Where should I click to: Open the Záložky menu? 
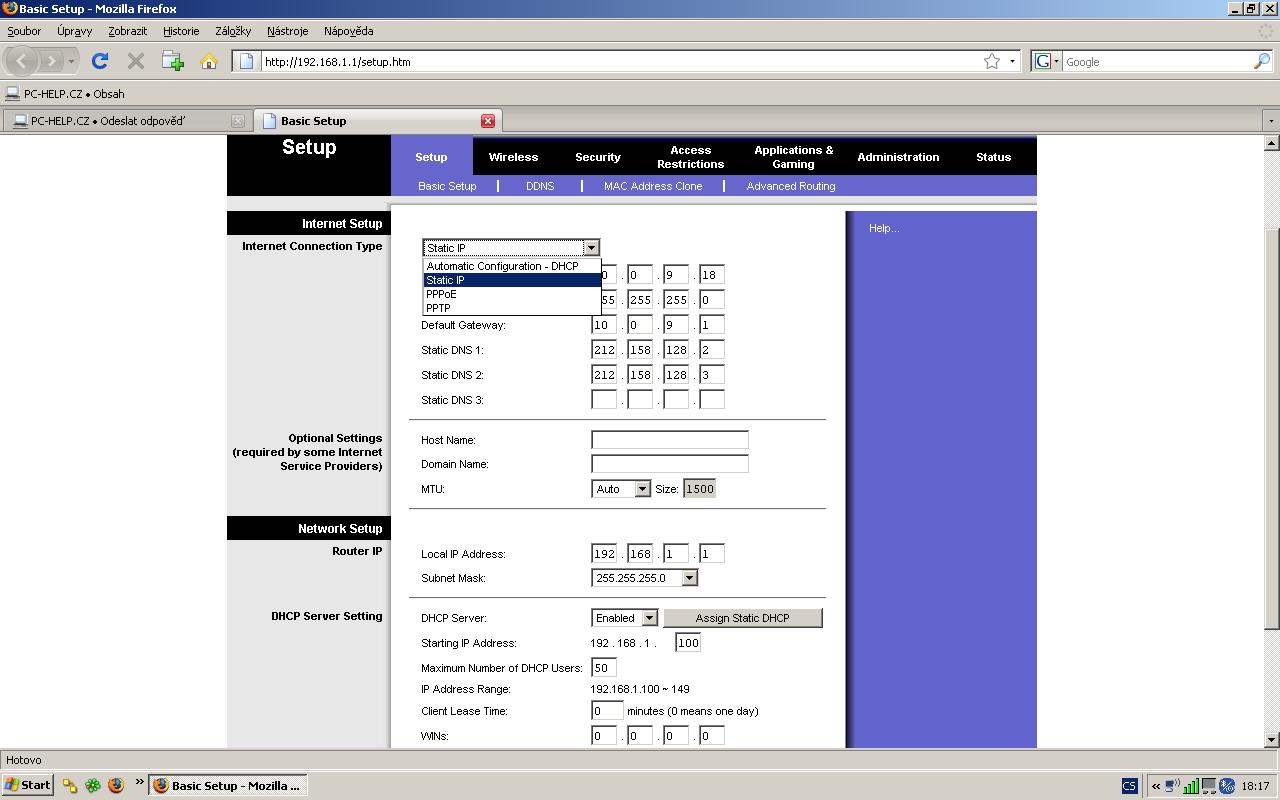233,31
